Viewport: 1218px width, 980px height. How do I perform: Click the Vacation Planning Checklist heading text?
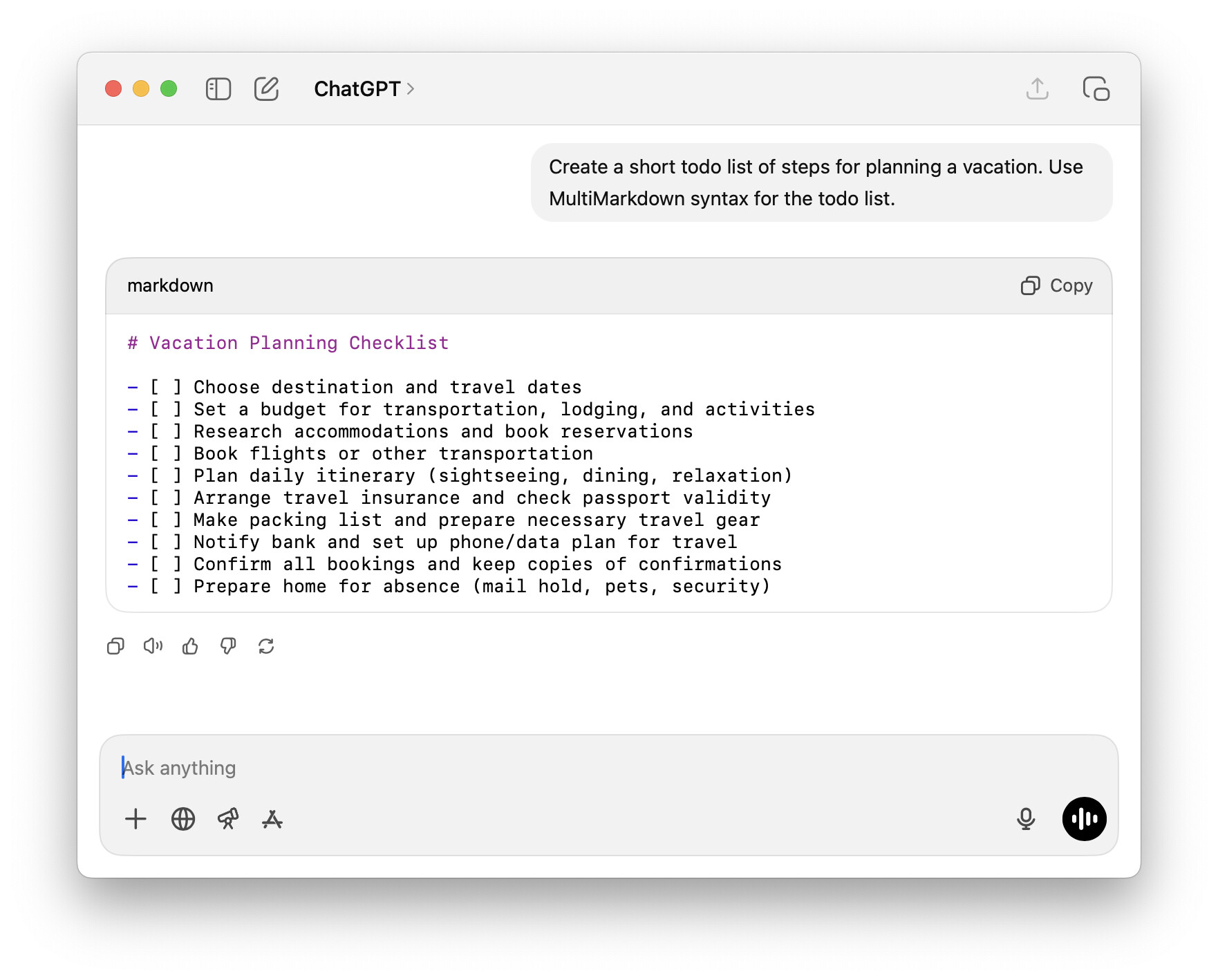(x=299, y=343)
